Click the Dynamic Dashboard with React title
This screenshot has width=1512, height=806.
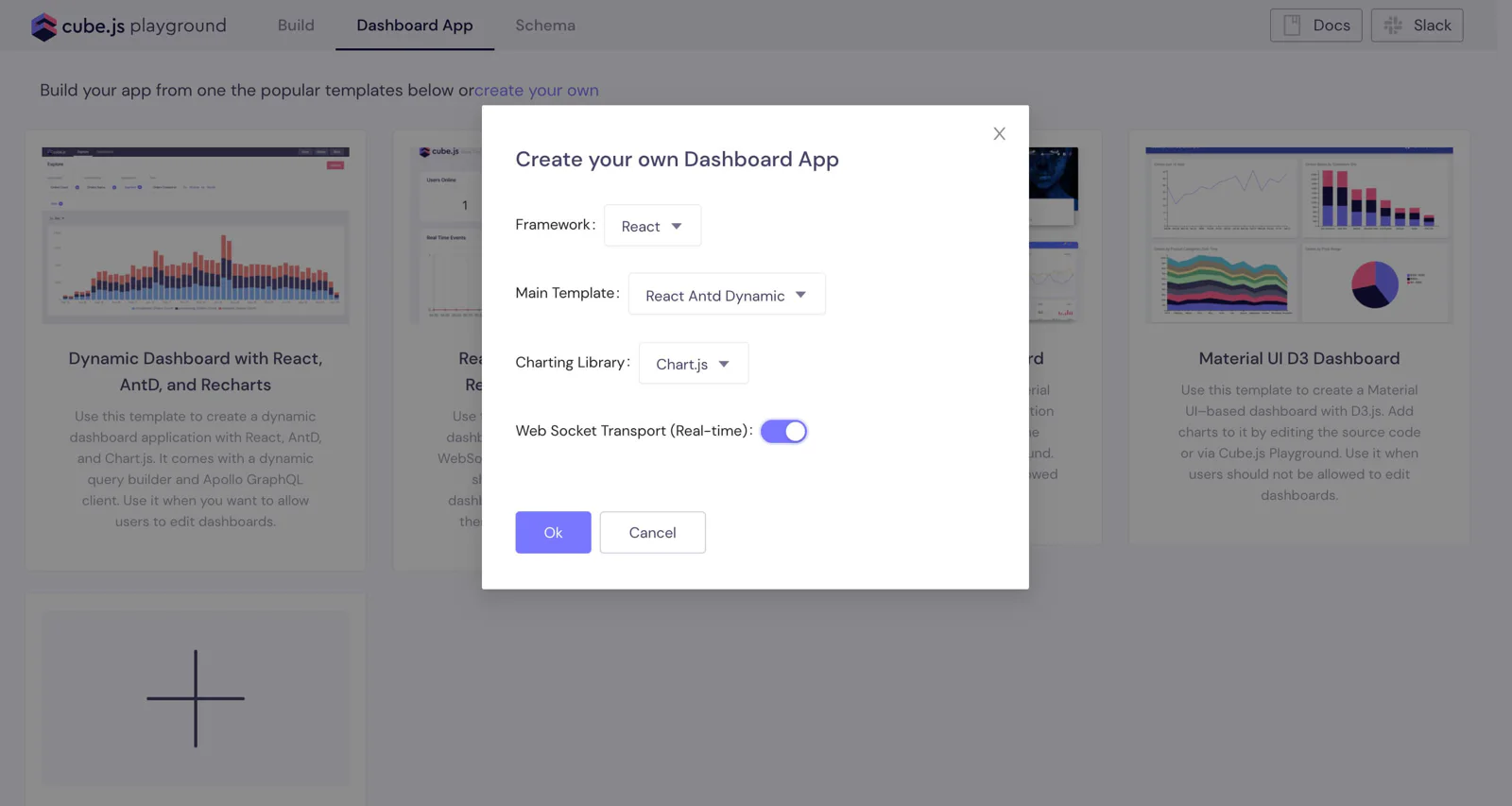(196, 372)
